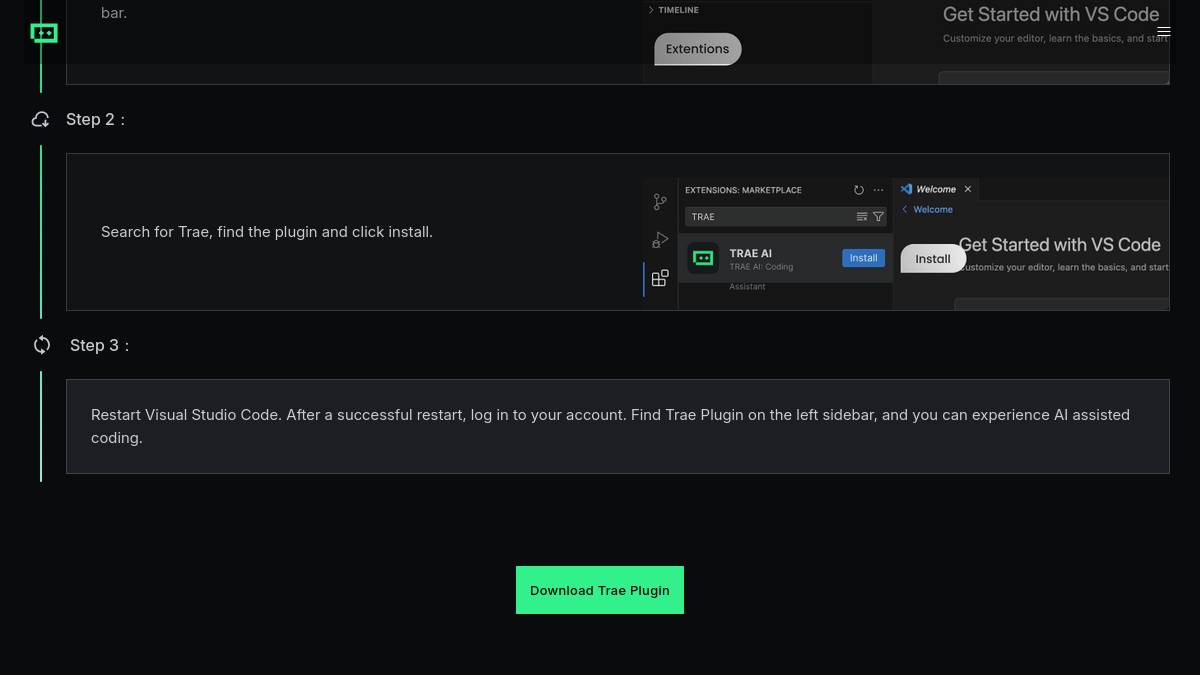Follow the blue Welcome breadcrumb link
This screenshot has height=675, width=1200.
[933, 210]
